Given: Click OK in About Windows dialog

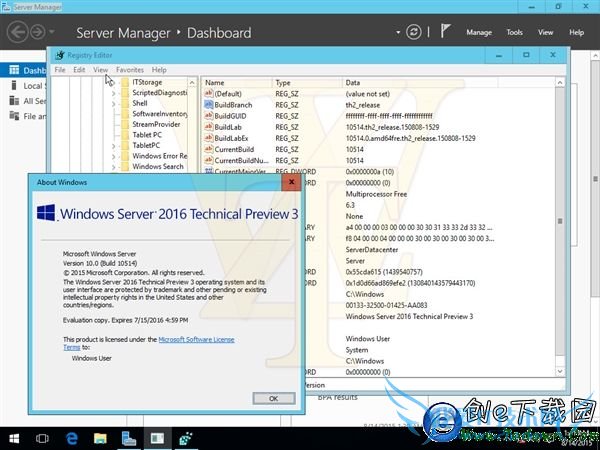Looking at the screenshot, I should point(274,398).
